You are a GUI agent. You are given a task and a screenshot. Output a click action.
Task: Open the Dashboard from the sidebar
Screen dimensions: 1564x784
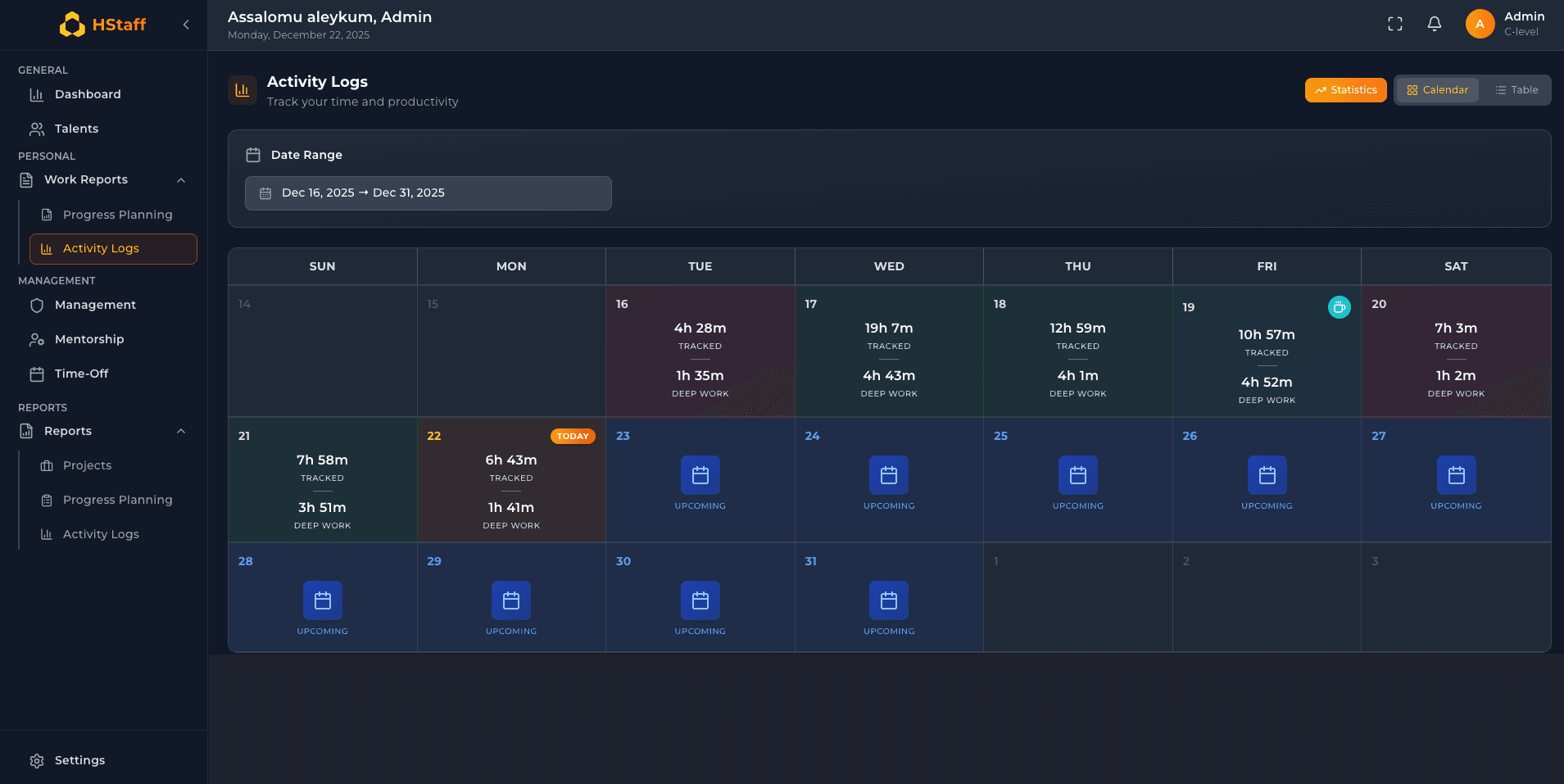pos(87,94)
